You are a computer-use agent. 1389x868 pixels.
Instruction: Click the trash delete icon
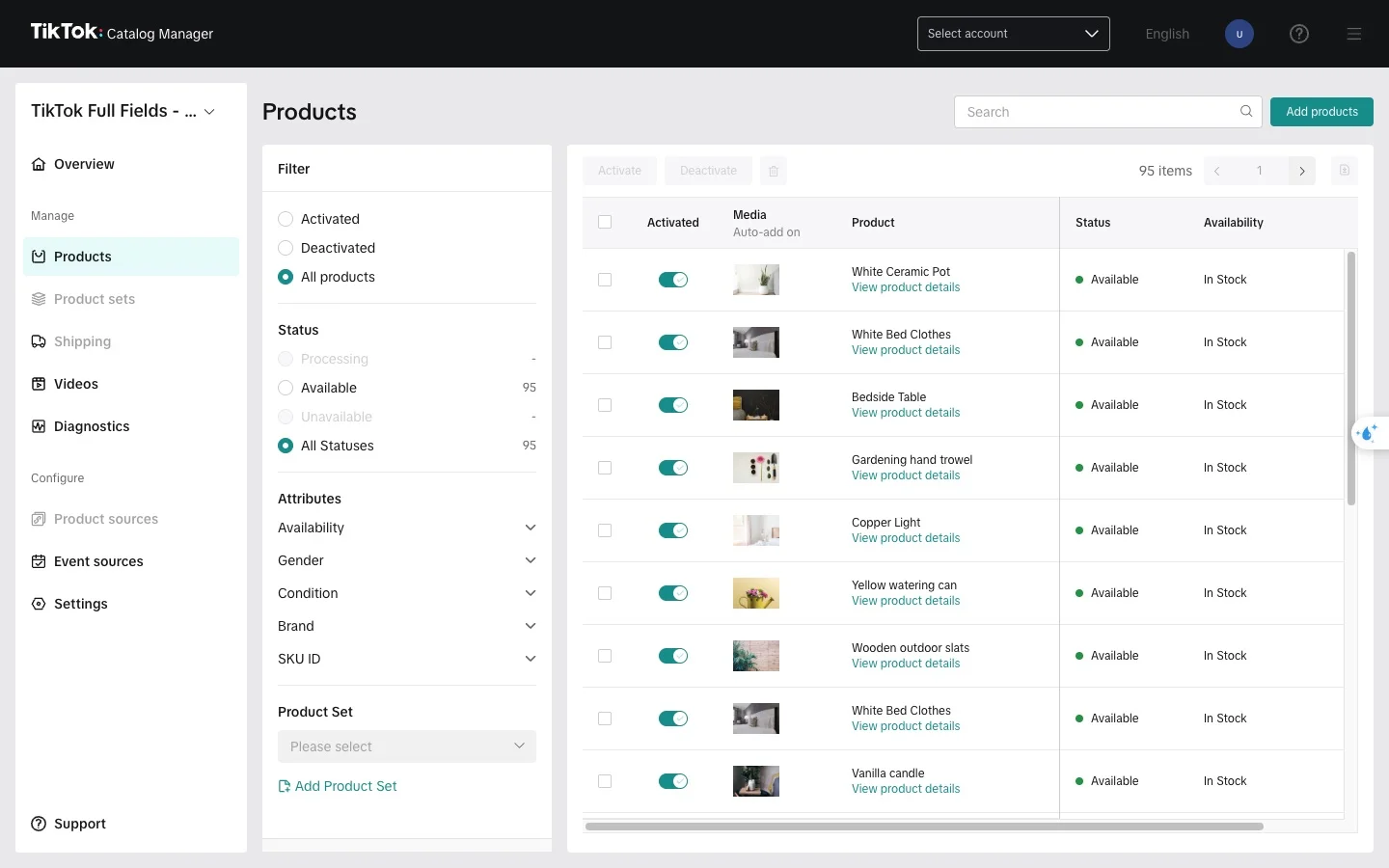click(x=774, y=171)
